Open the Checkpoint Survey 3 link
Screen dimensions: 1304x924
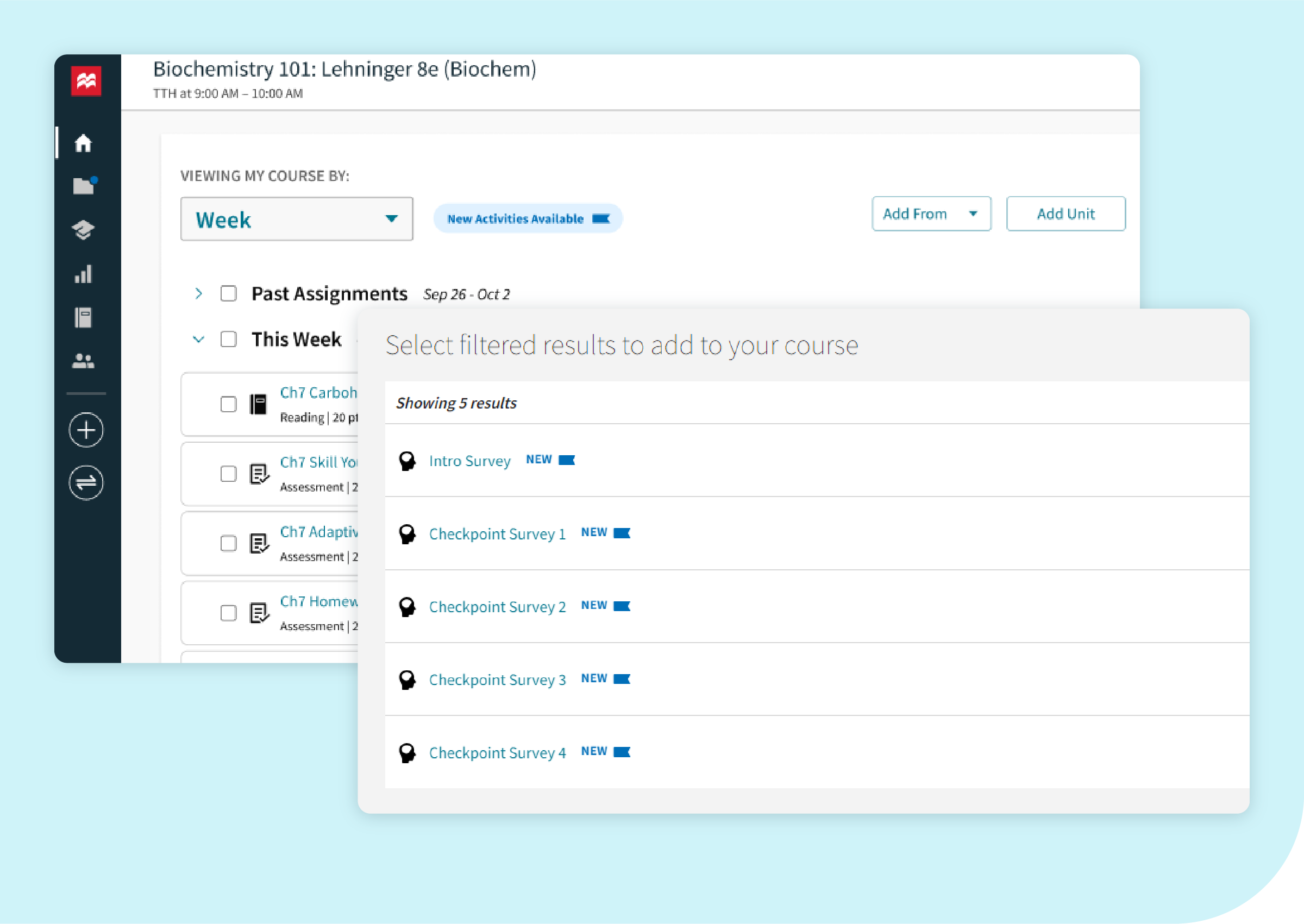497,680
